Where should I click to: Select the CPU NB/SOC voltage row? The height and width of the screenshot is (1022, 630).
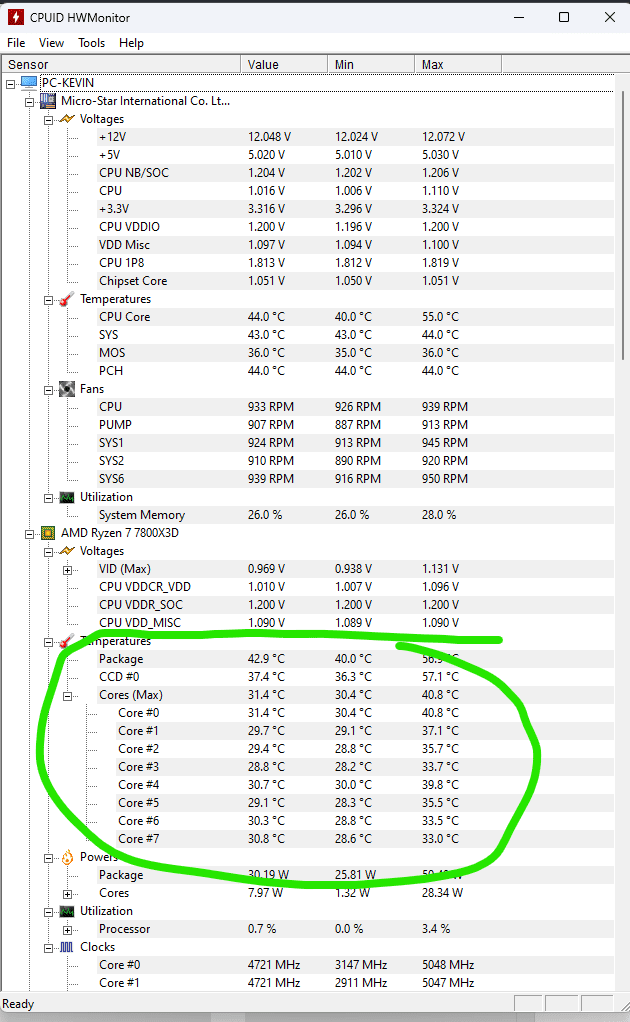point(355,173)
